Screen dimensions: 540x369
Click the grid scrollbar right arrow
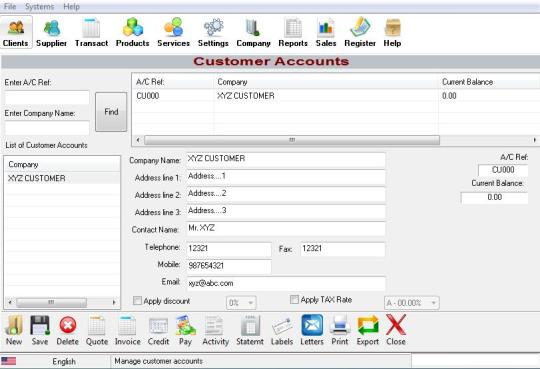click(534, 140)
